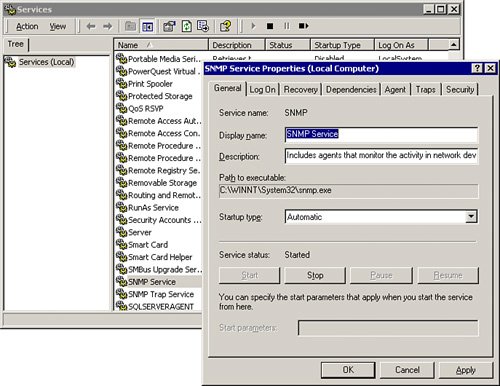Switch to the Log On tab
500x386 pixels.
(x=263, y=89)
